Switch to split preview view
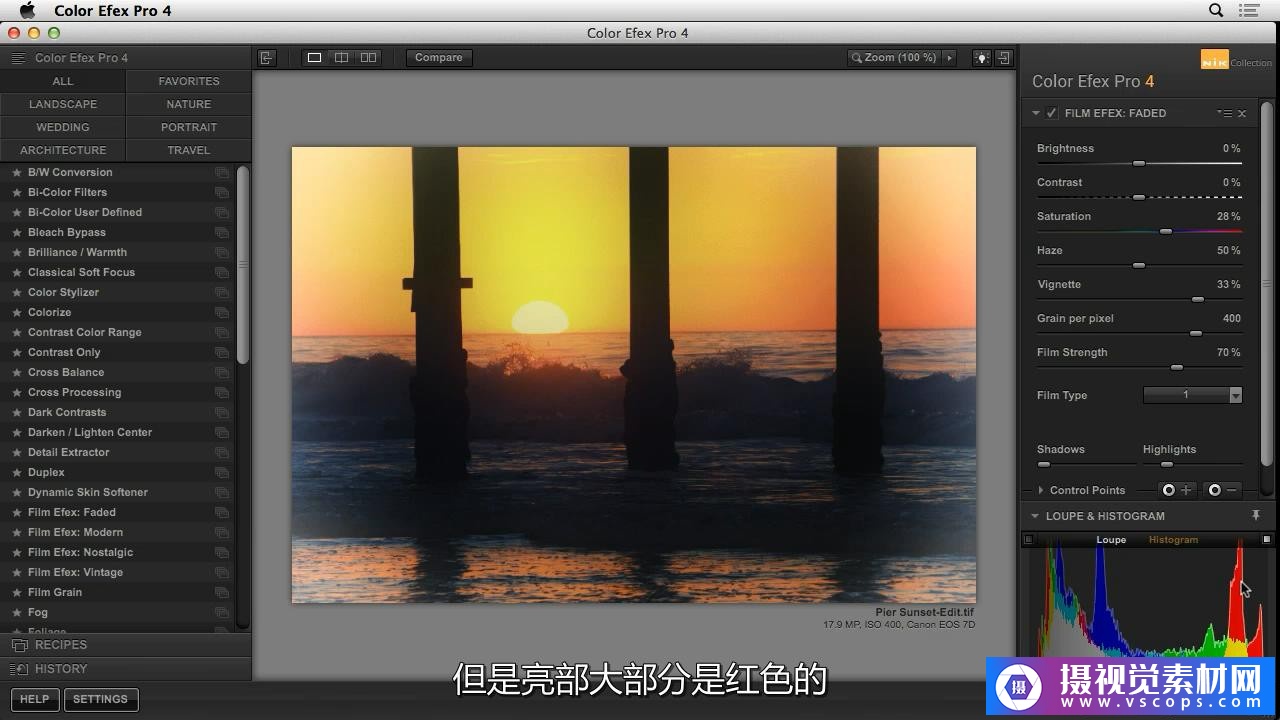Viewport: 1280px width, 720px height. (x=341, y=58)
